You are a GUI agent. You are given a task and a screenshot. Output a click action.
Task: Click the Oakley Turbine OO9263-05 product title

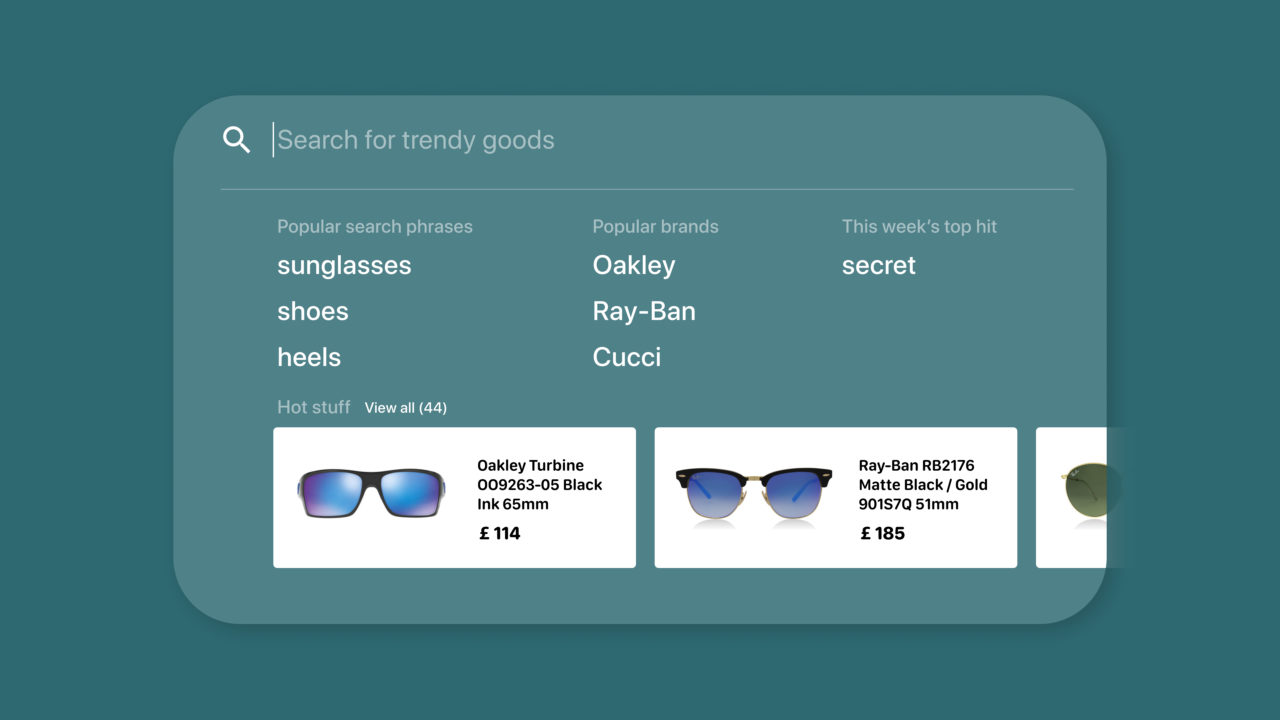point(540,484)
